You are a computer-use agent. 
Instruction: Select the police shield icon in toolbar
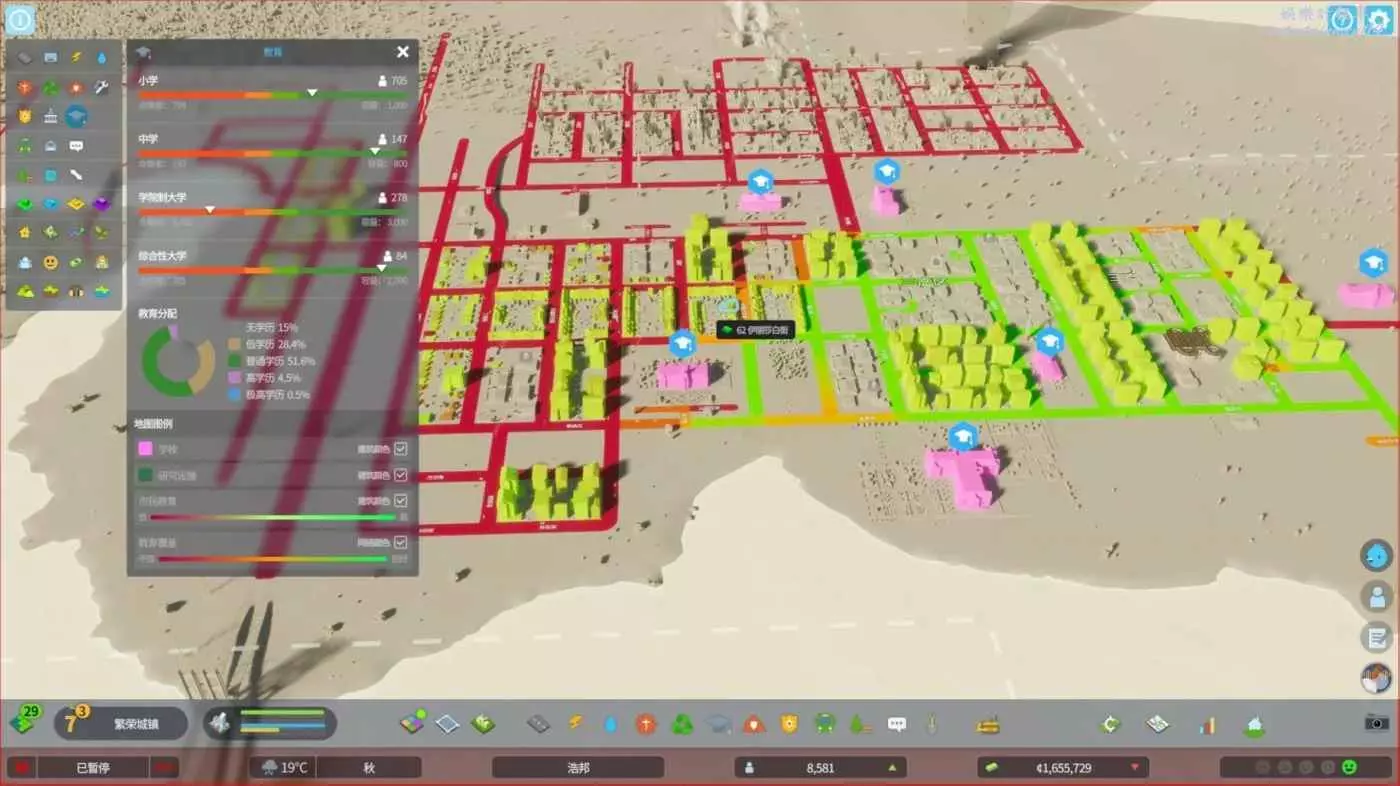click(789, 723)
